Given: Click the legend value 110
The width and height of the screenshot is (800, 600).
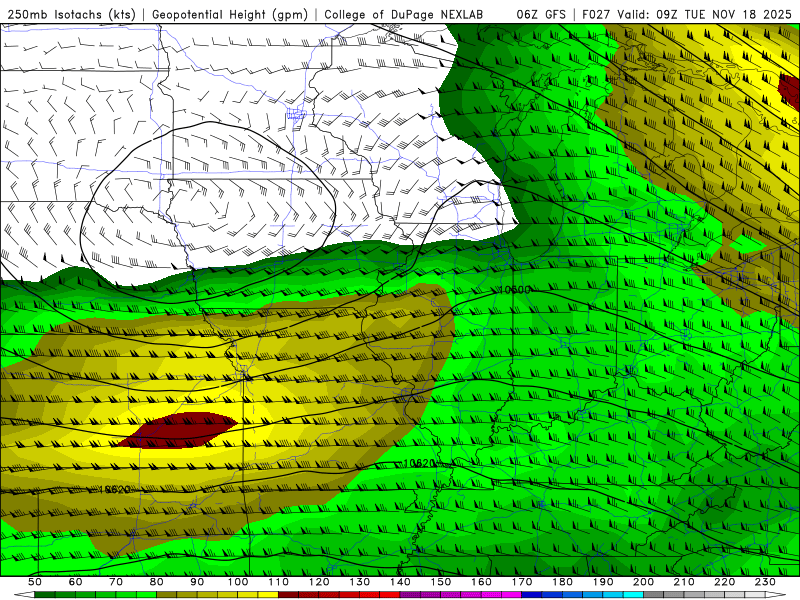Looking at the screenshot, I should [x=279, y=582].
